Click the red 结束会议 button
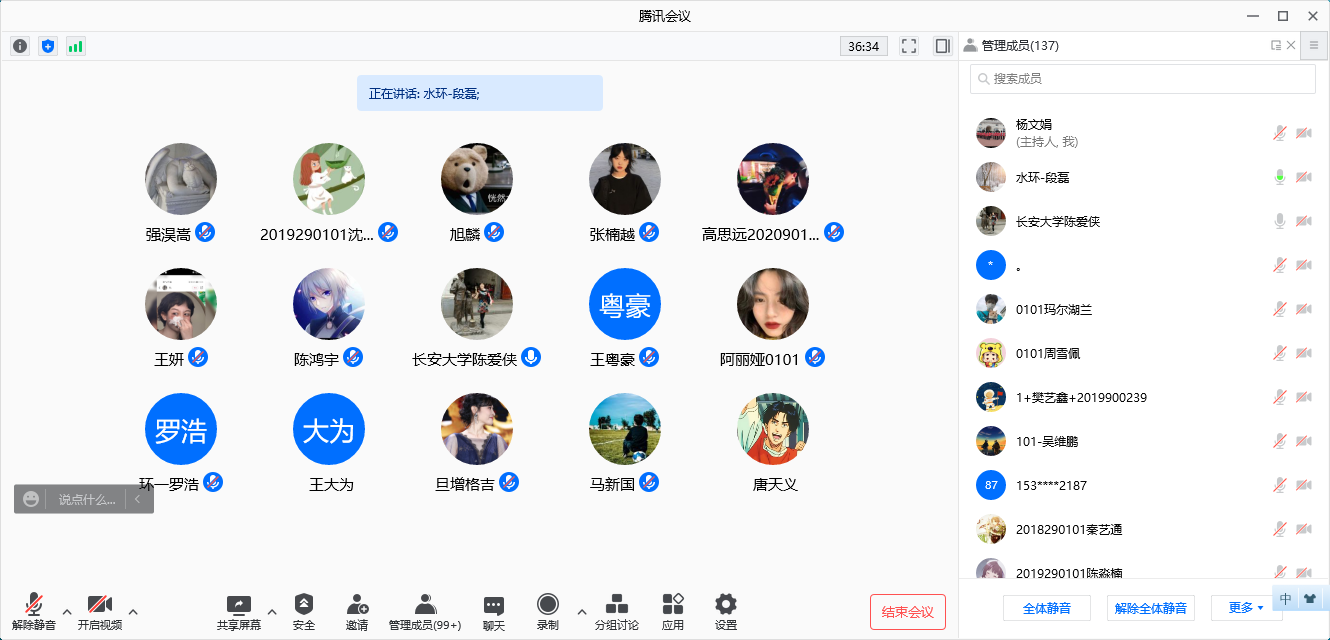The height and width of the screenshot is (640, 1330). point(908,612)
